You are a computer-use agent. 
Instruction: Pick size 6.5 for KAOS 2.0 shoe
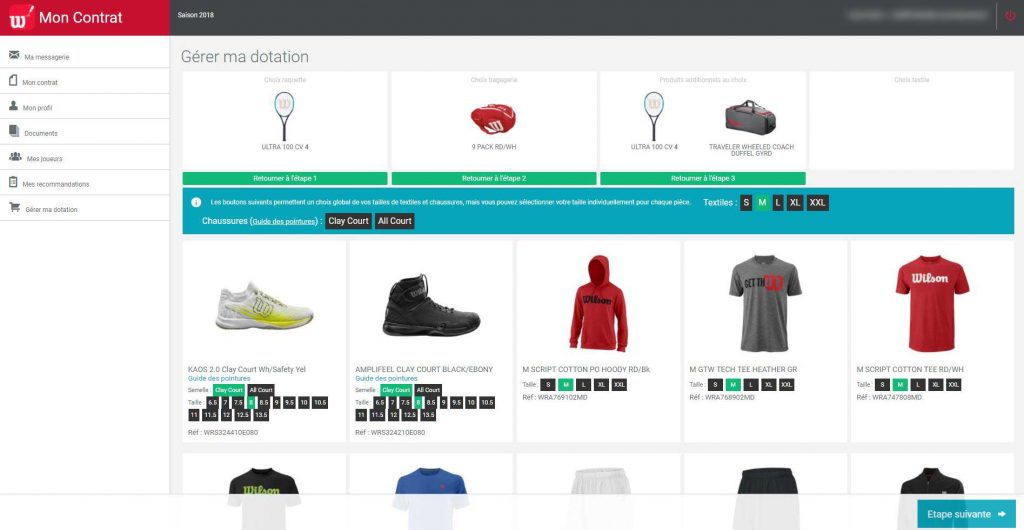(213, 403)
